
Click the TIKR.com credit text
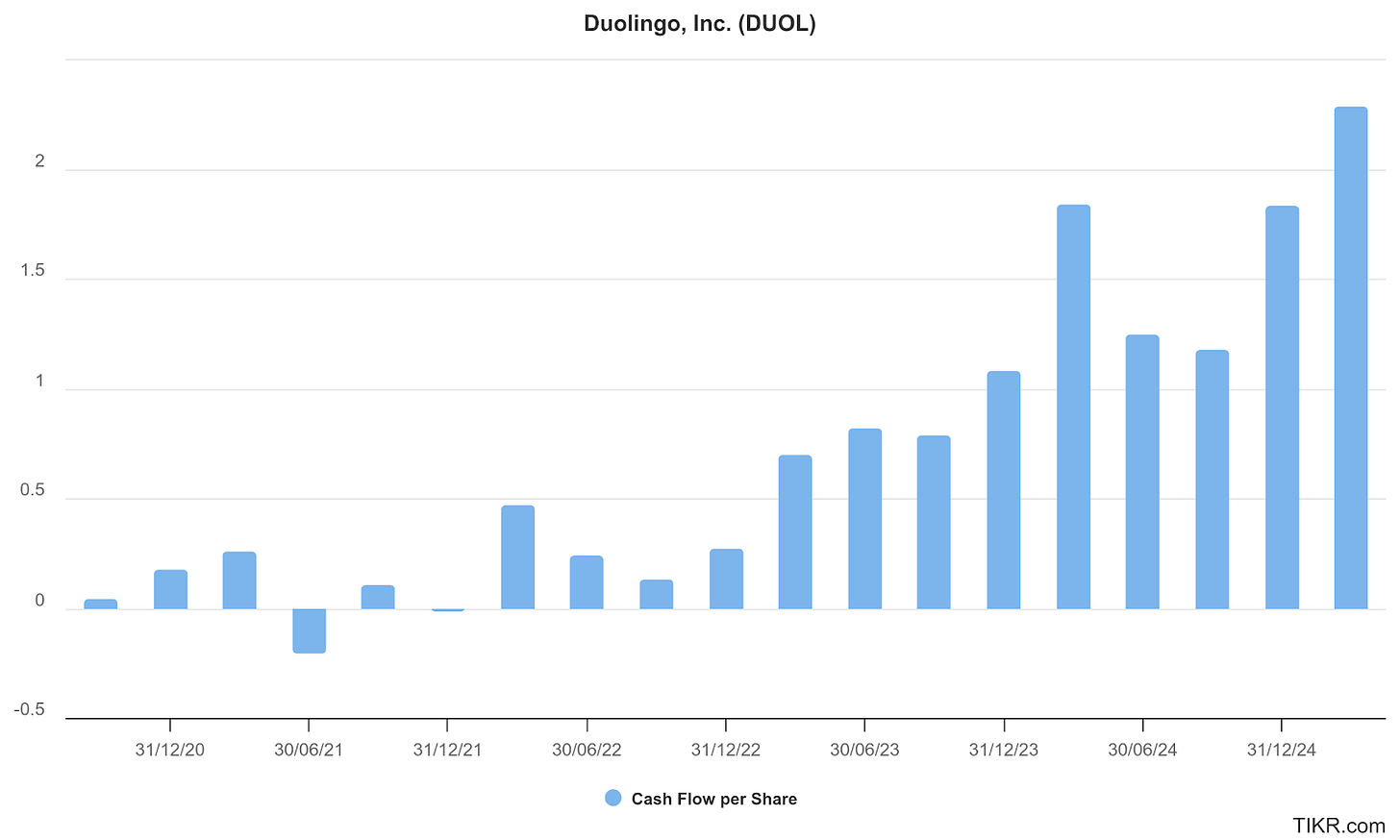pyautogui.click(x=1338, y=825)
